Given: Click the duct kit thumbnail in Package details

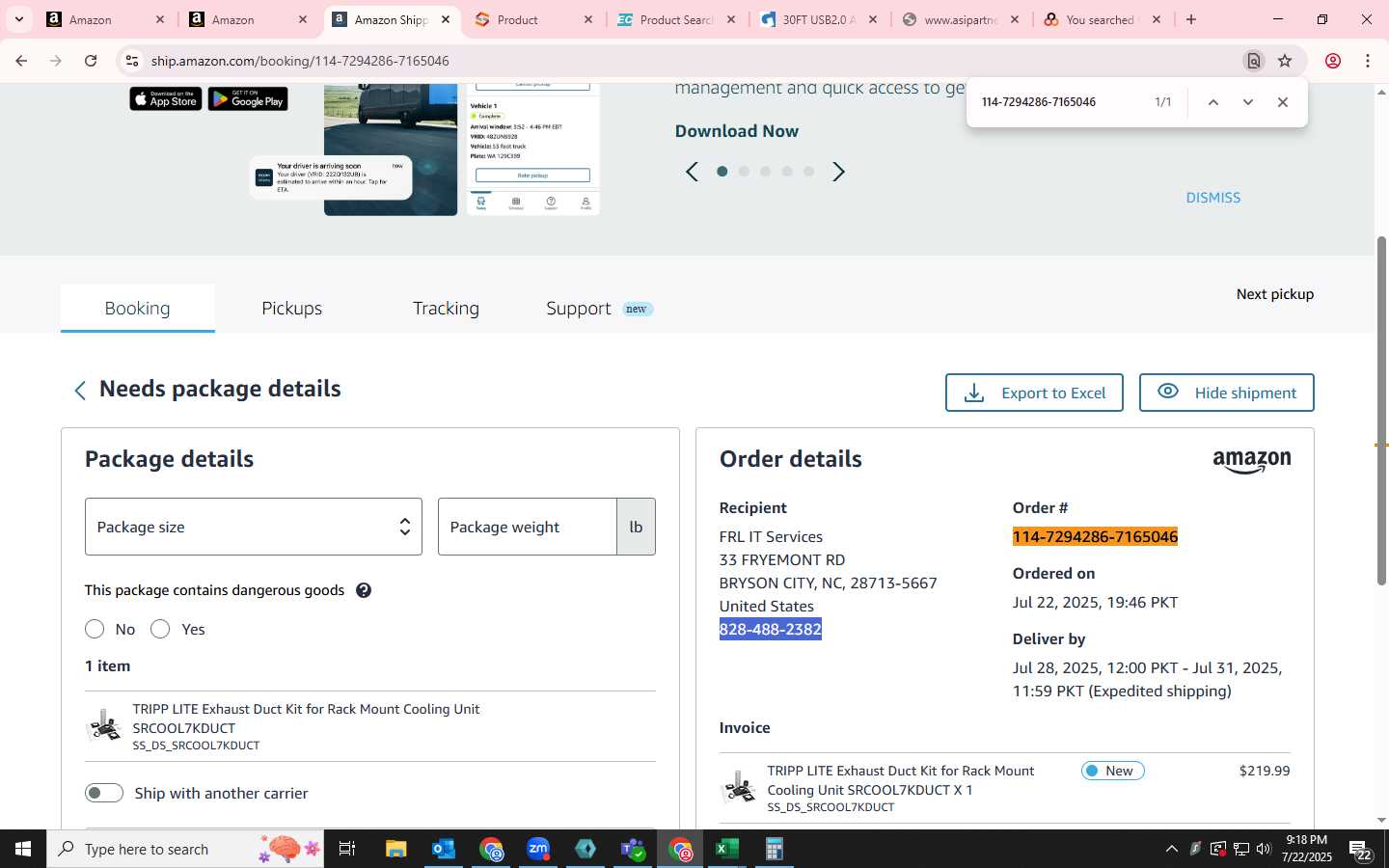Looking at the screenshot, I should [x=104, y=726].
